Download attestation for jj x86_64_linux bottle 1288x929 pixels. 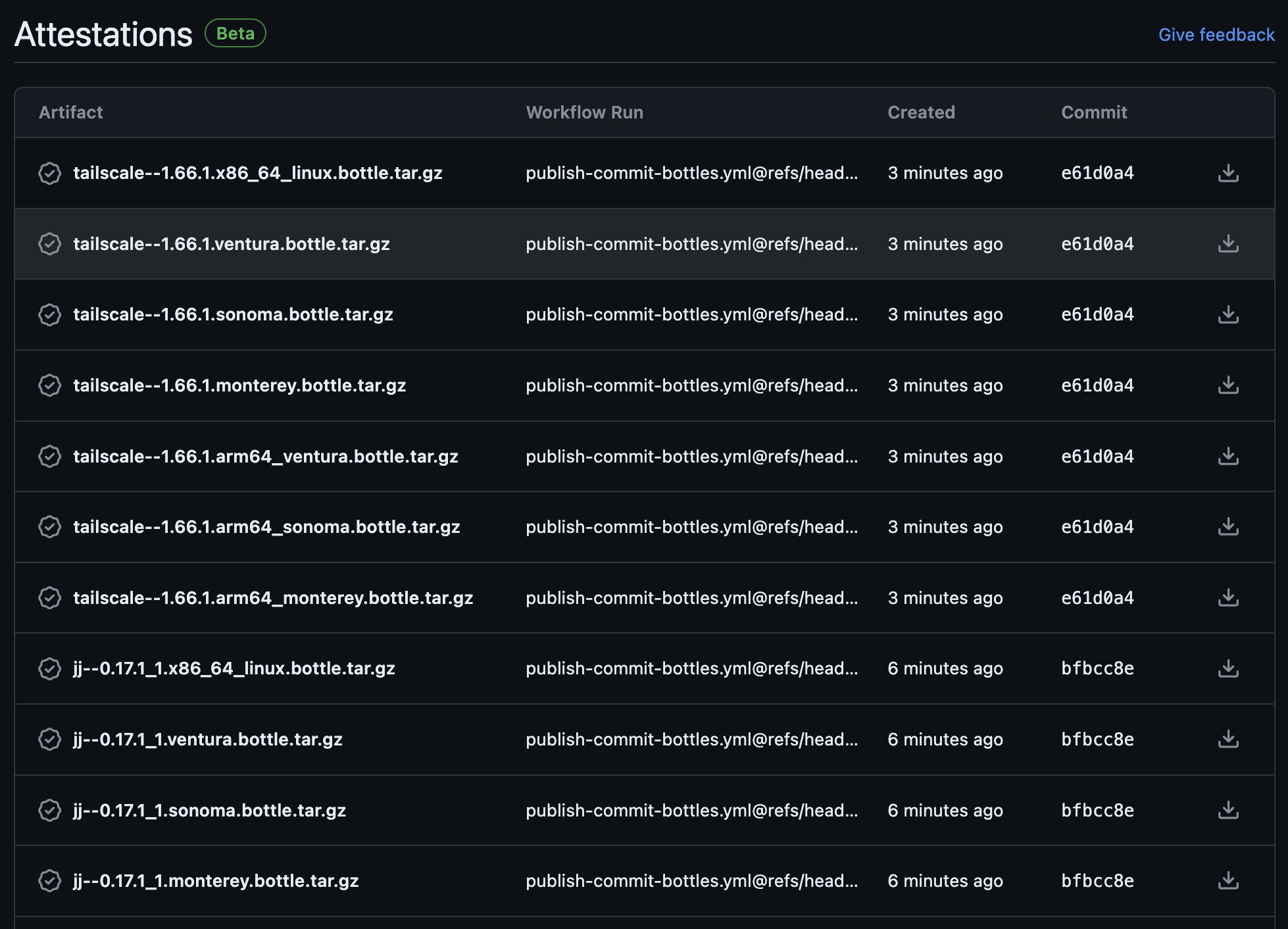coord(1228,668)
